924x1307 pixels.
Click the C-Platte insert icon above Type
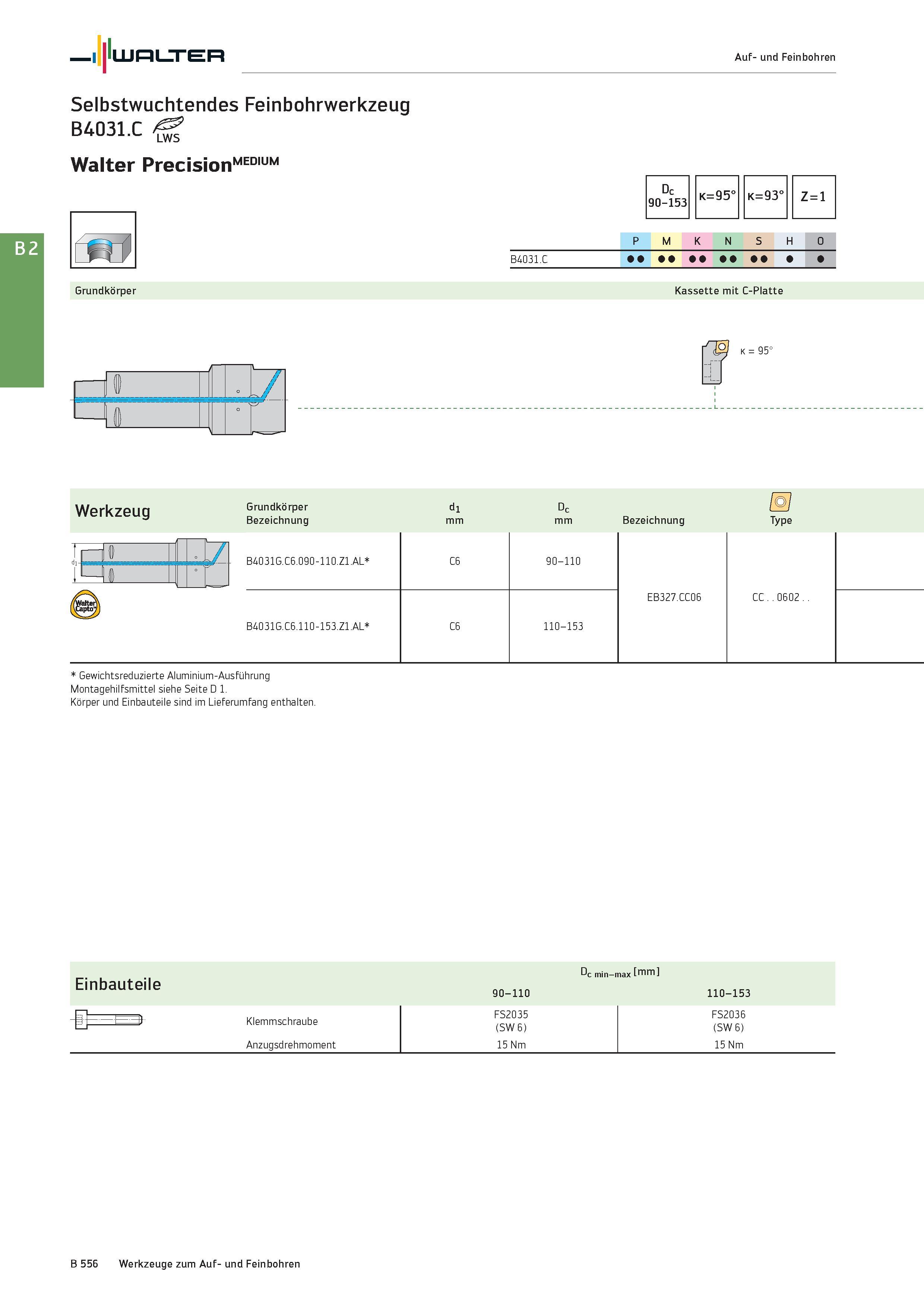pos(781,501)
